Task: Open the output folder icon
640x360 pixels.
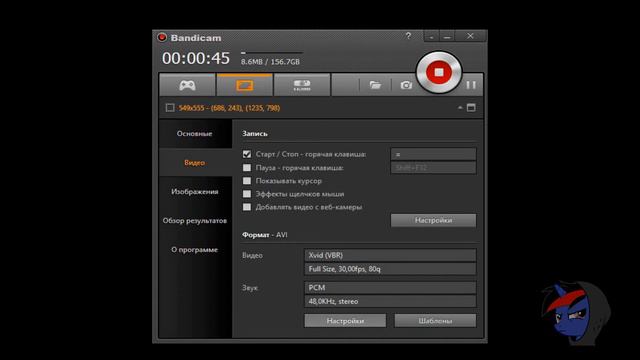Action: tap(375, 85)
